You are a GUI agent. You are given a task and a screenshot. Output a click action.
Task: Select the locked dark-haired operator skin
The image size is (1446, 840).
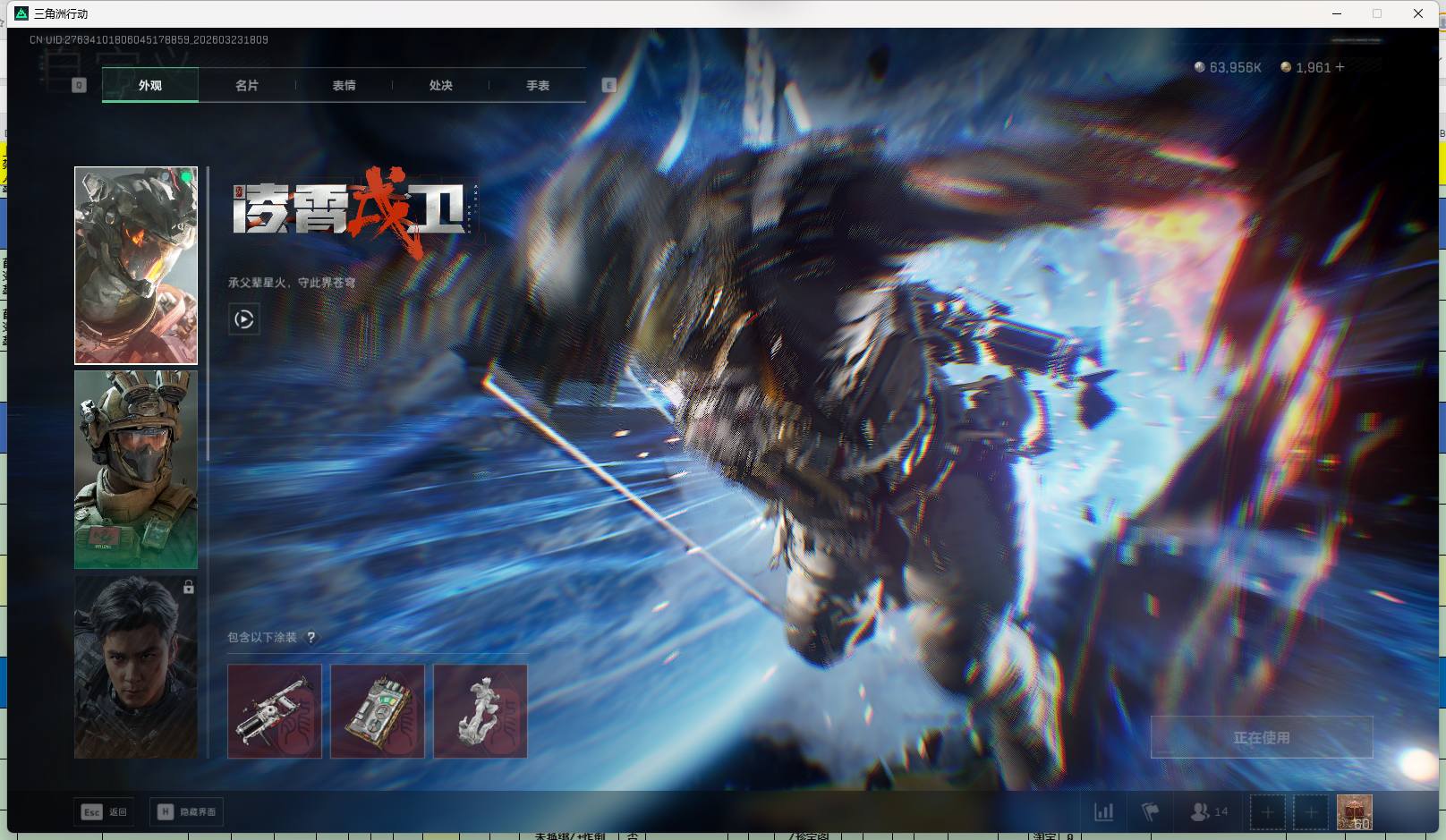click(x=136, y=666)
